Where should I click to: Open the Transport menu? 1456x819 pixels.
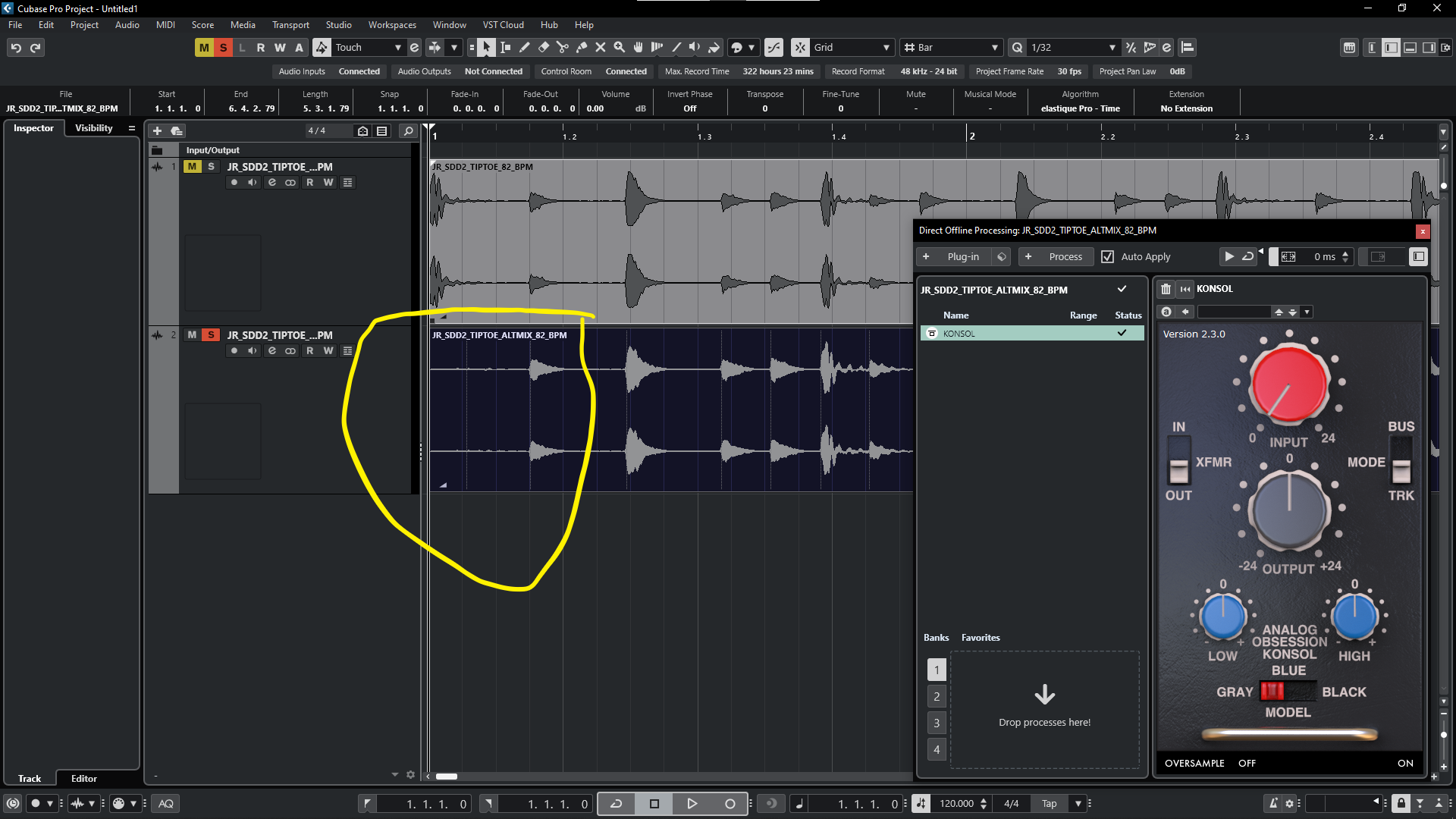(x=290, y=25)
